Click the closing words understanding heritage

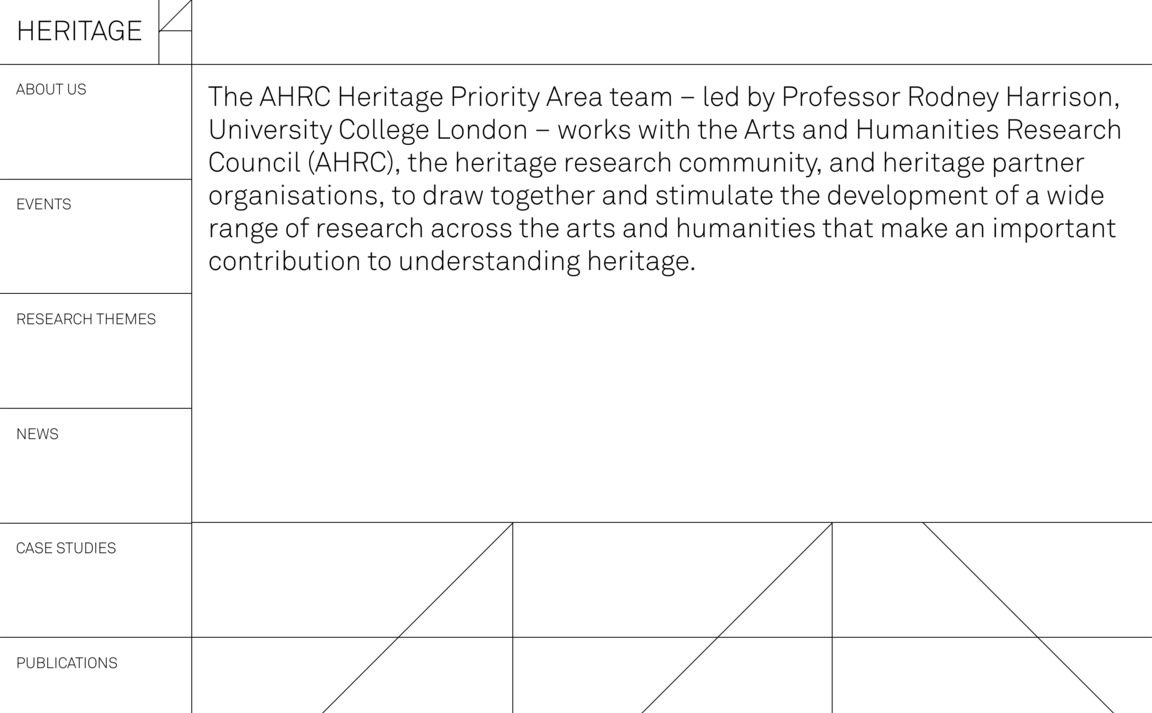(x=546, y=262)
